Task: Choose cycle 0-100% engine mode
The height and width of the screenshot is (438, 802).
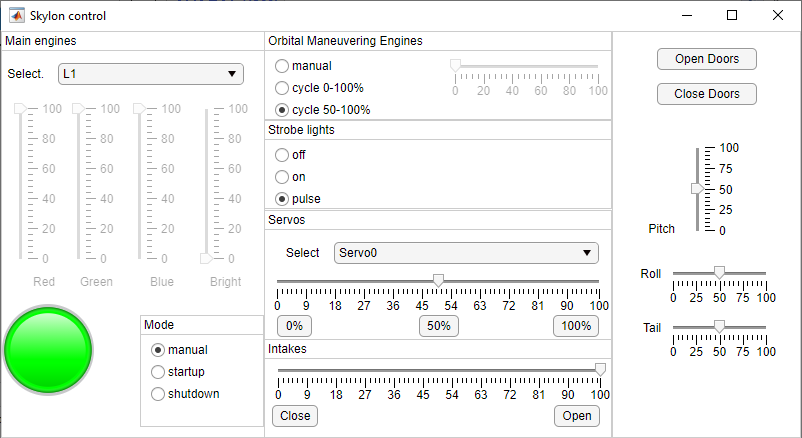Action: click(x=282, y=88)
